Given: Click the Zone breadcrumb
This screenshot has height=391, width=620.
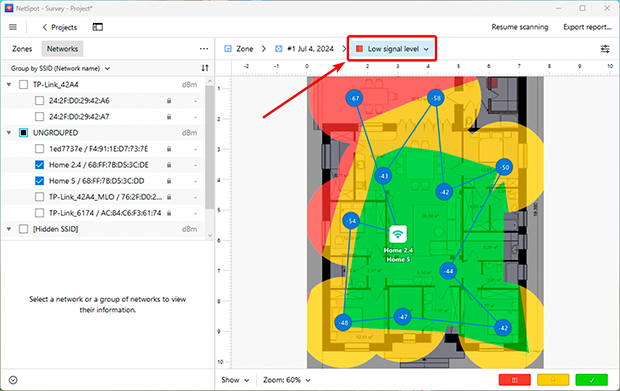Looking at the screenshot, I should [x=239, y=49].
